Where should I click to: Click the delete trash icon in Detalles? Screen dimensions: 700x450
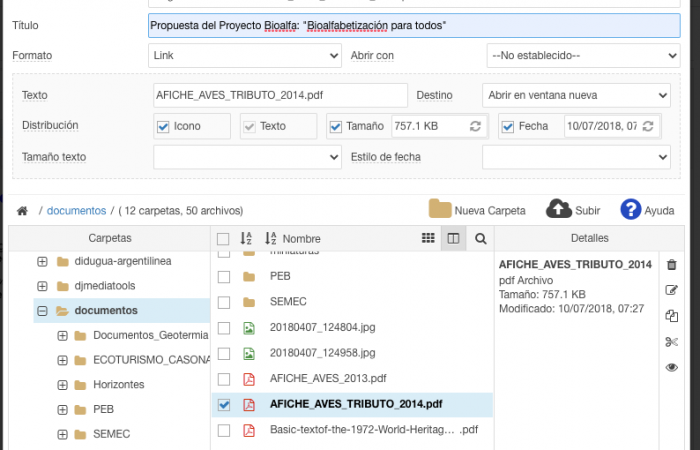(x=671, y=265)
